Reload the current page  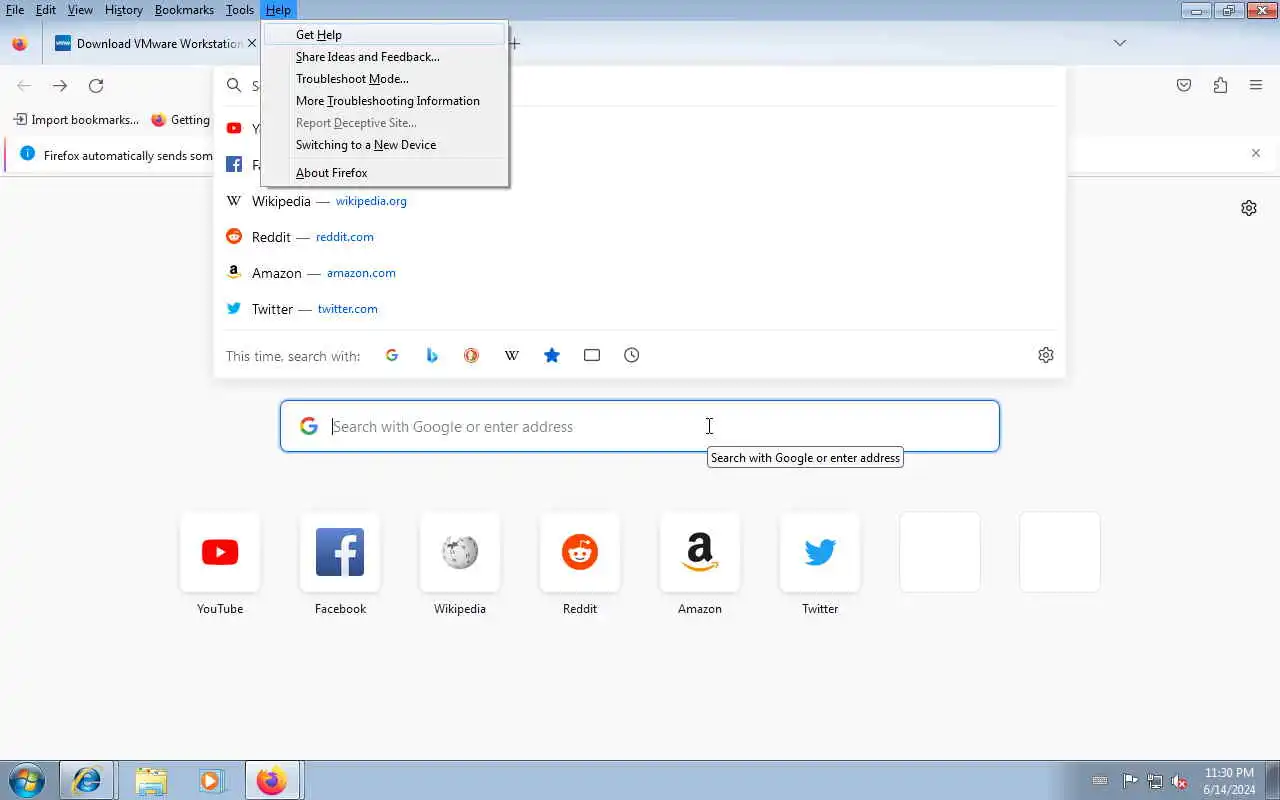96,86
